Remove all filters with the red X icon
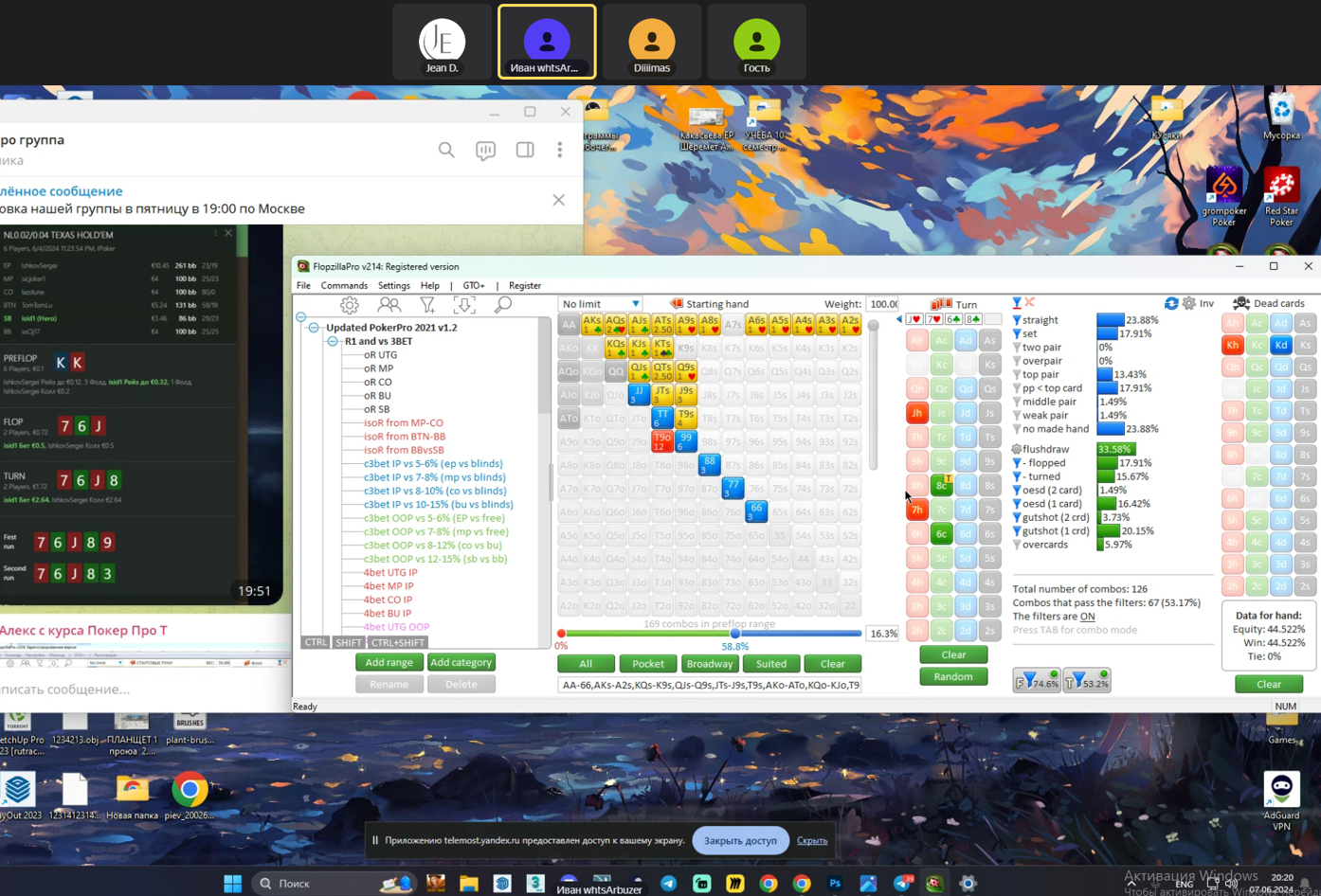The width and height of the screenshot is (1321, 896). pyautogui.click(x=1030, y=303)
